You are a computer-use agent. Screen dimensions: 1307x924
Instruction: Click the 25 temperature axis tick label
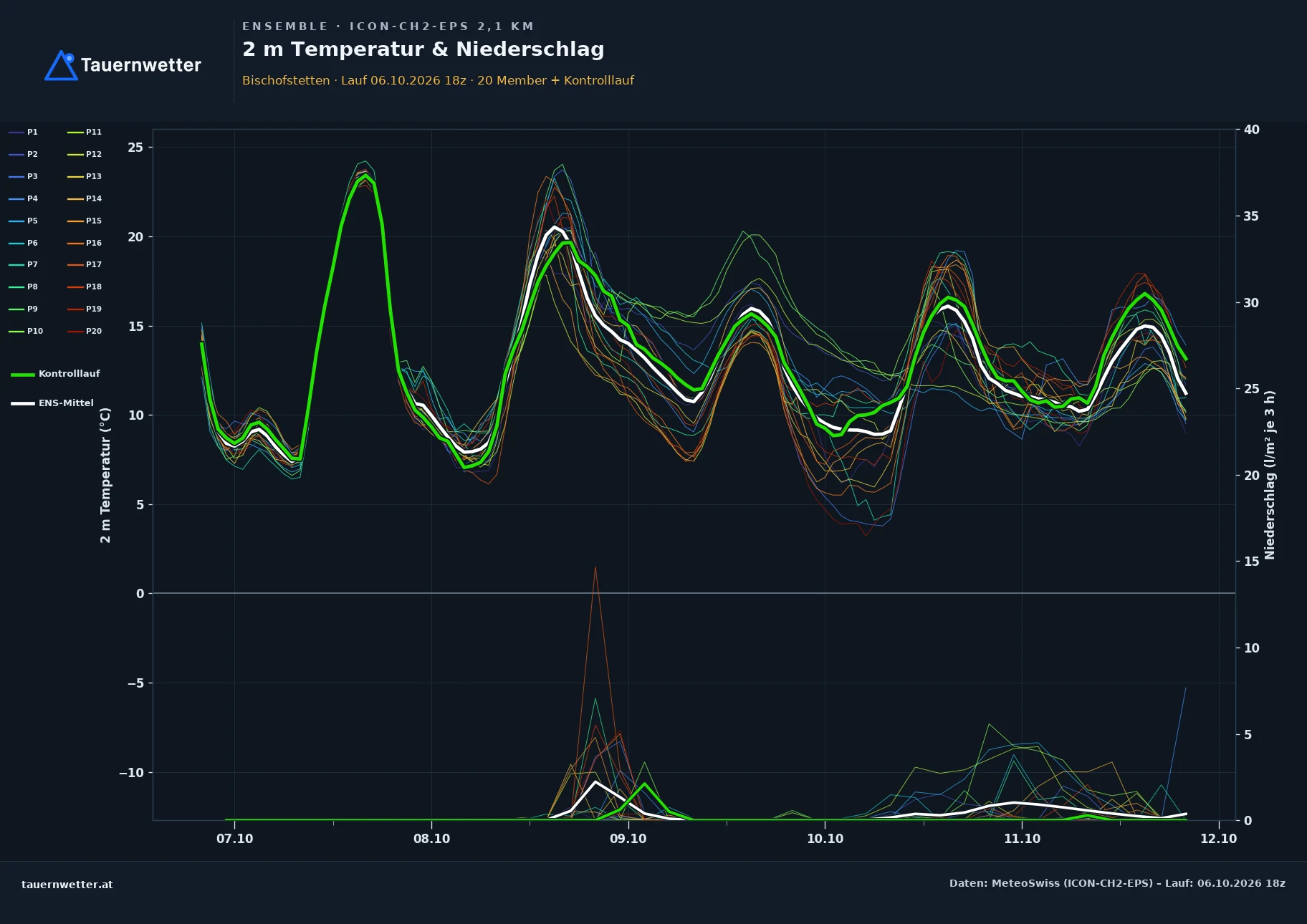[x=135, y=148]
